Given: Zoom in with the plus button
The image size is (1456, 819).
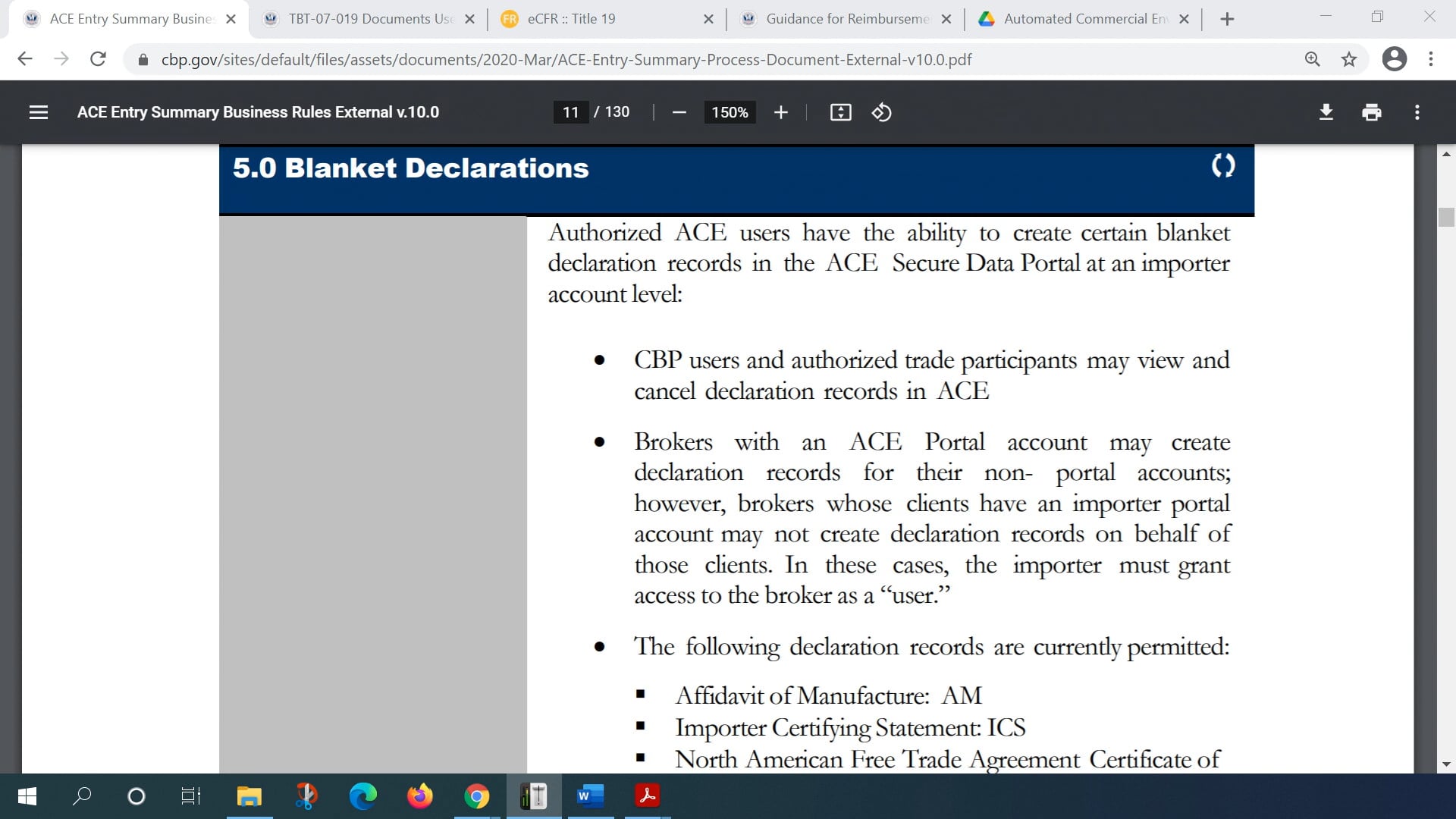Looking at the screenshot, I should click(x=780, y=112).
